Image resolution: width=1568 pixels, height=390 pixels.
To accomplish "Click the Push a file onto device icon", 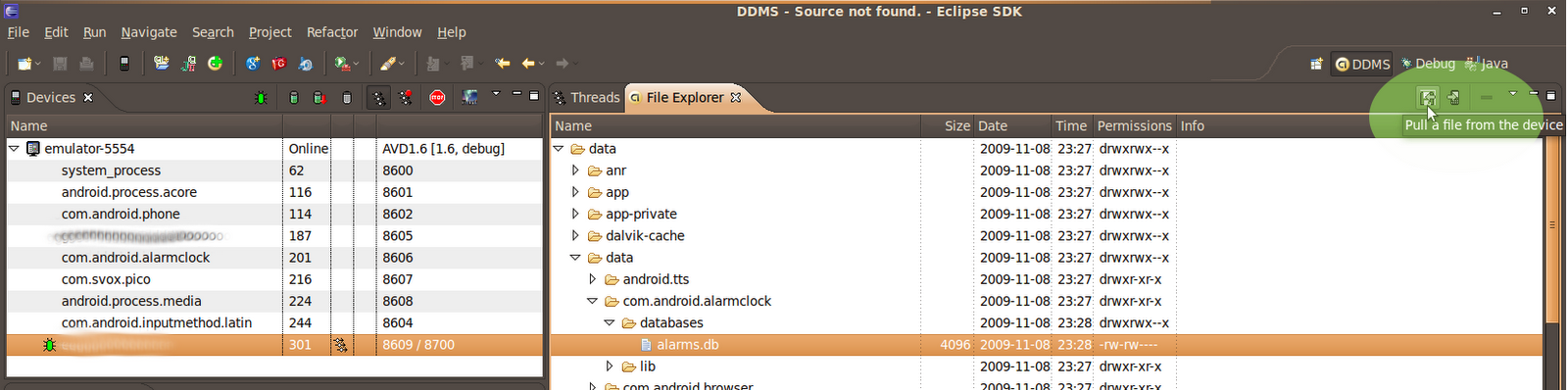I will coord(1454,97).
